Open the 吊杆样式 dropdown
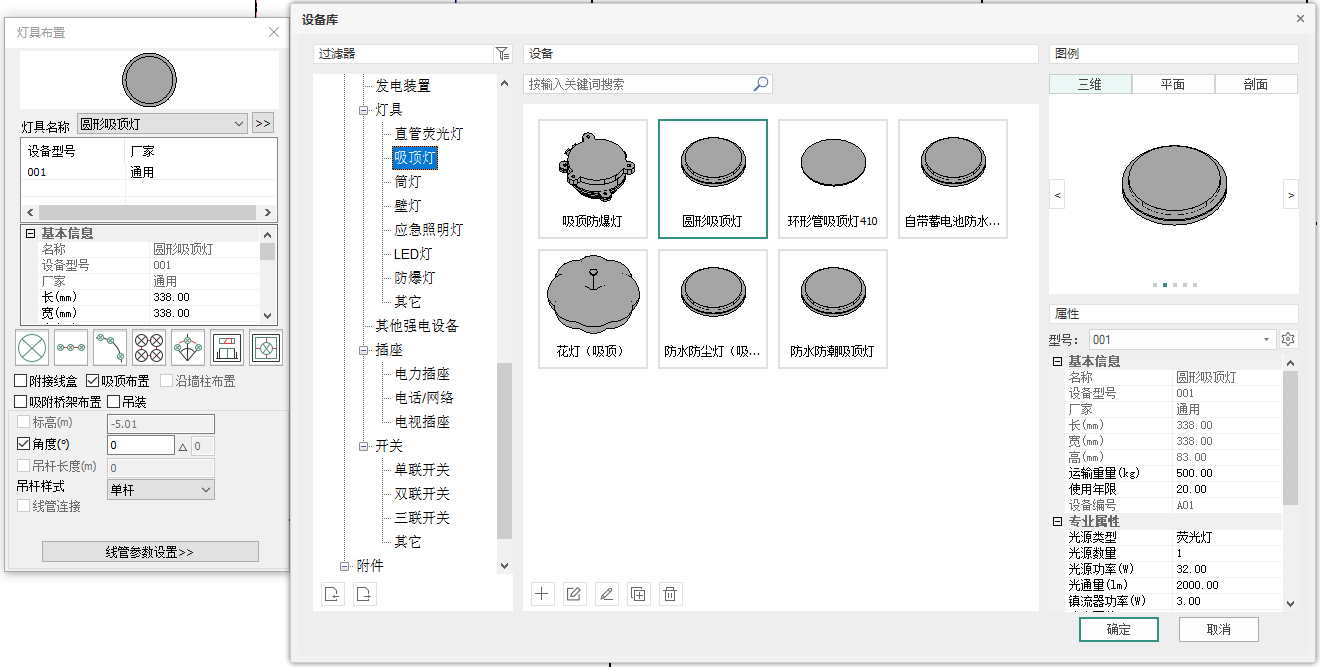The width and height of the screenshot is (1320, 667). pyautogui.click(x=160, y=490)
